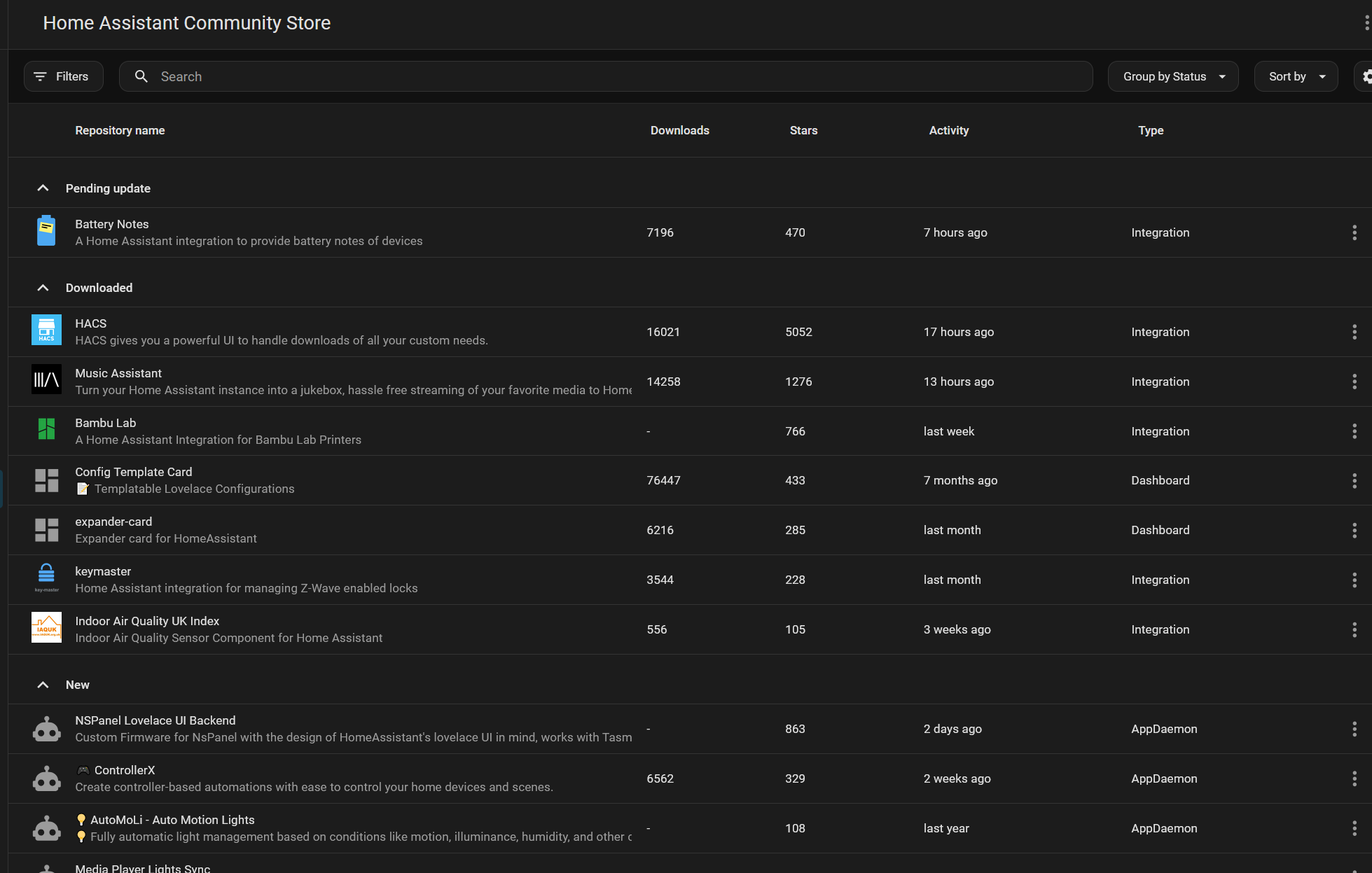The height and width of the screenshot is (873, 1372).
Task: Sort by Stars column header
Action: click(x=803, y=130)
